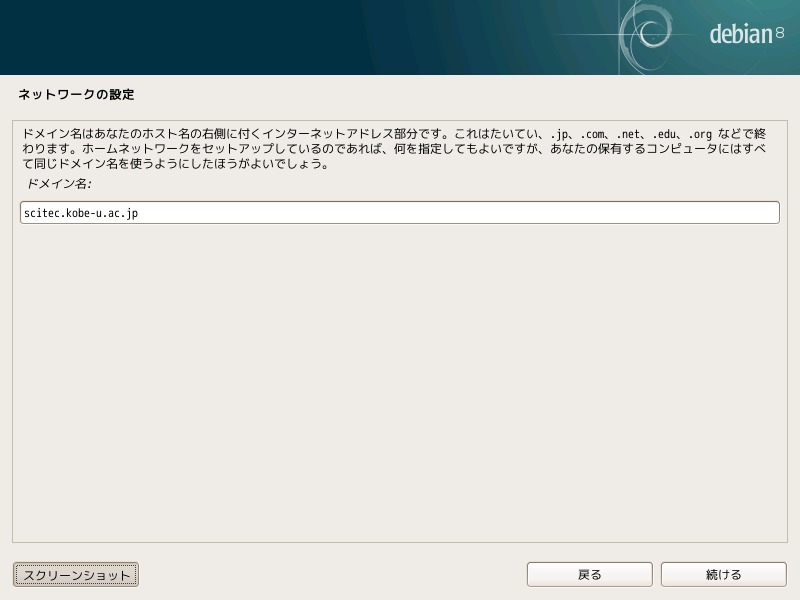Click the empty area of the settings panel
This screenshot has height=600, width=800.
tap(399, 383)
